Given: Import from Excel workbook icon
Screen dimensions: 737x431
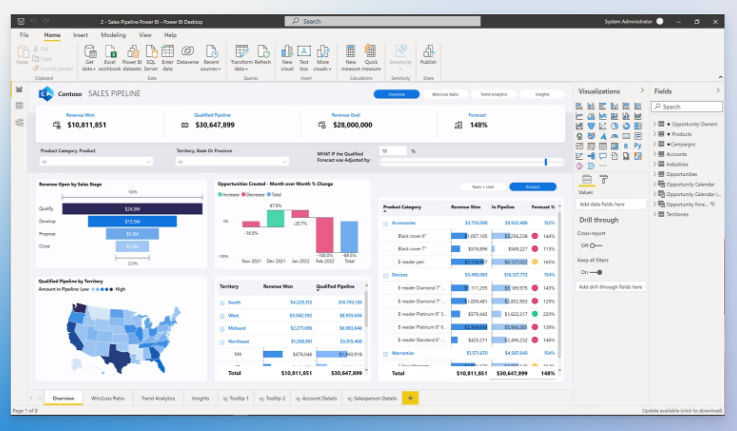Looking at the screenshot, I should point(110,52).
